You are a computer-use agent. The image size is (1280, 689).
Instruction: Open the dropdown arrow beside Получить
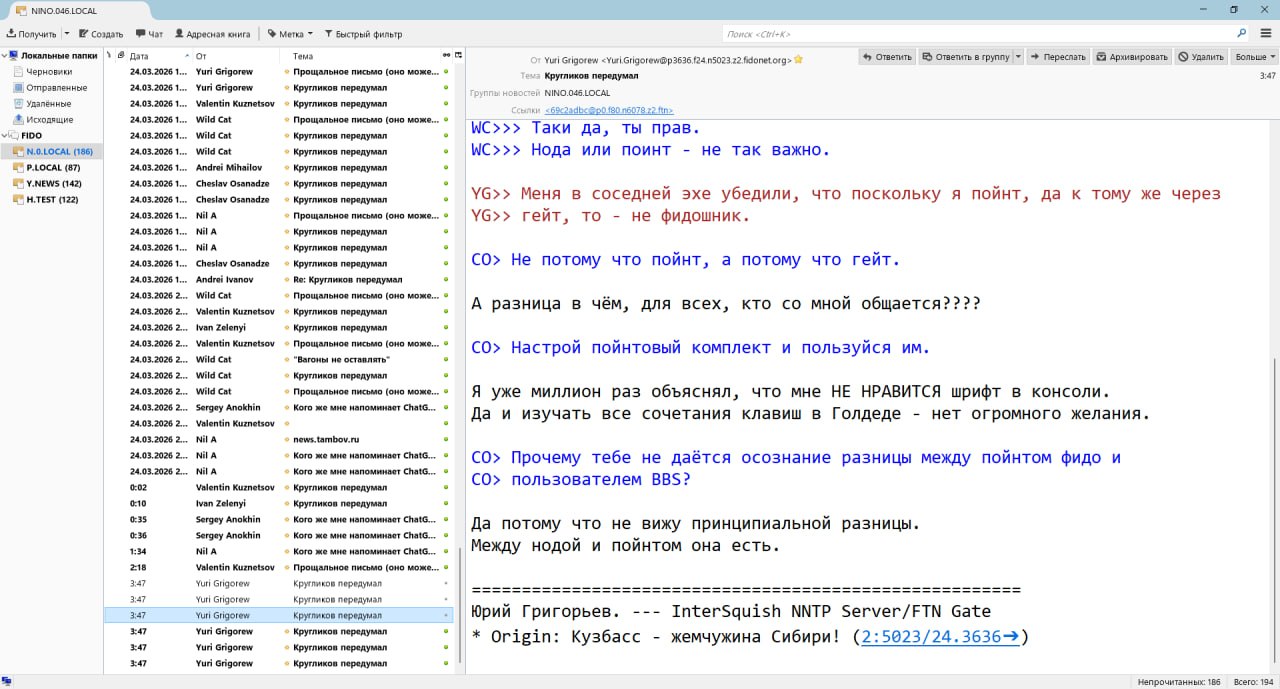pyautogui.click(x=66, y=34)
